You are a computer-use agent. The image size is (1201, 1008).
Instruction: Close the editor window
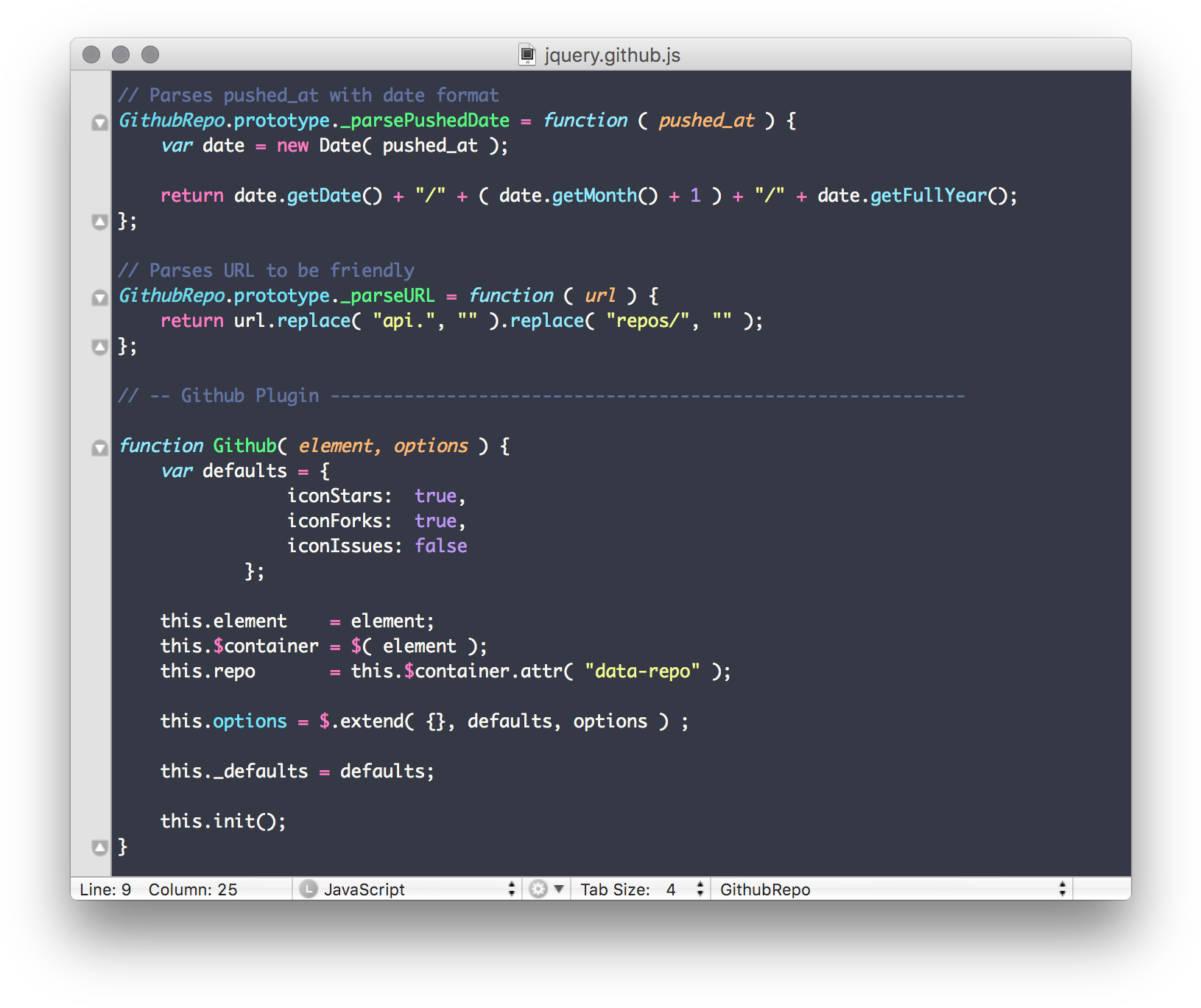coord(91,54)
